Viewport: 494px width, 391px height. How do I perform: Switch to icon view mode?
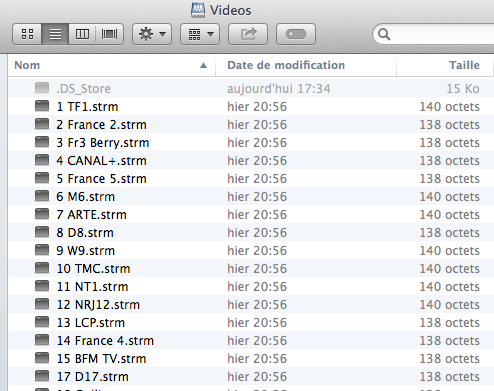[x=27, y=34]
